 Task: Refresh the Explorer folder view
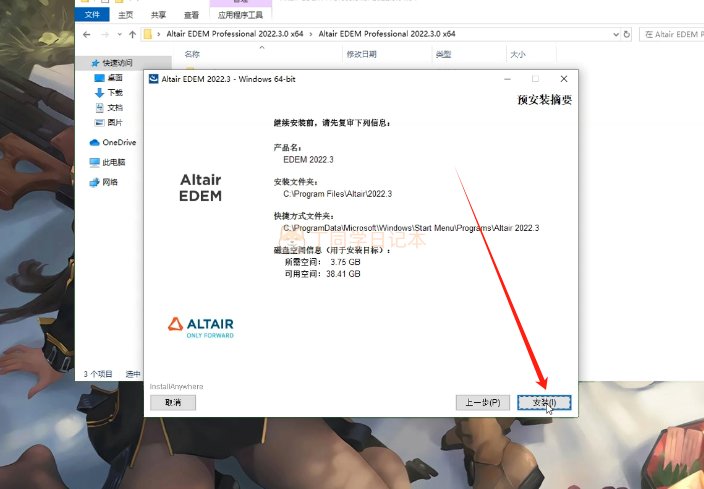[627, 34]
